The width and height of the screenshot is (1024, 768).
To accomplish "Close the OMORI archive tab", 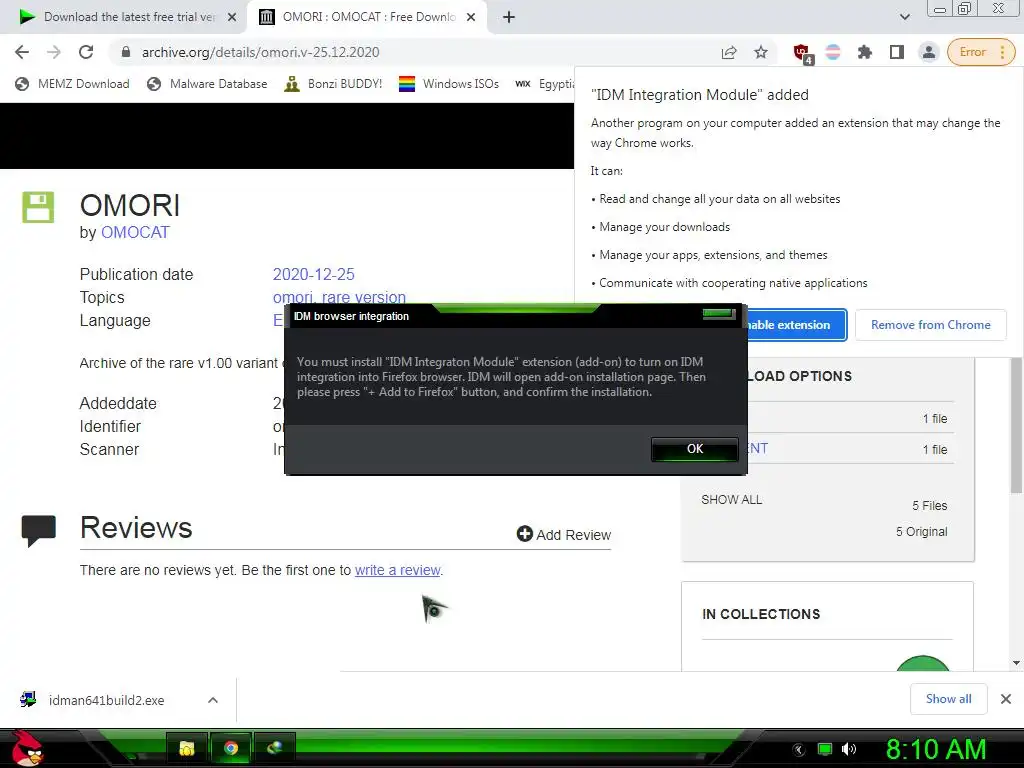I will [x=471, y=17].
